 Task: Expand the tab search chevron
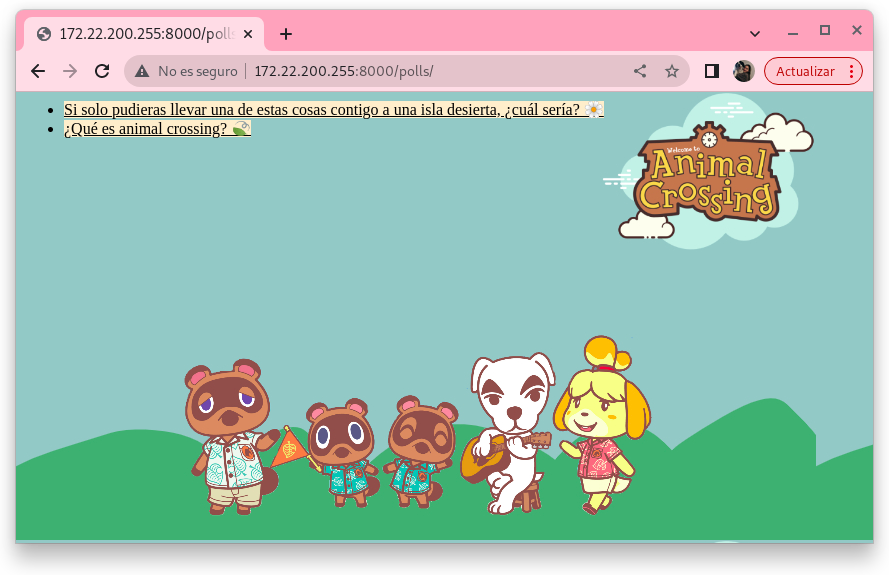pos(755,33)
